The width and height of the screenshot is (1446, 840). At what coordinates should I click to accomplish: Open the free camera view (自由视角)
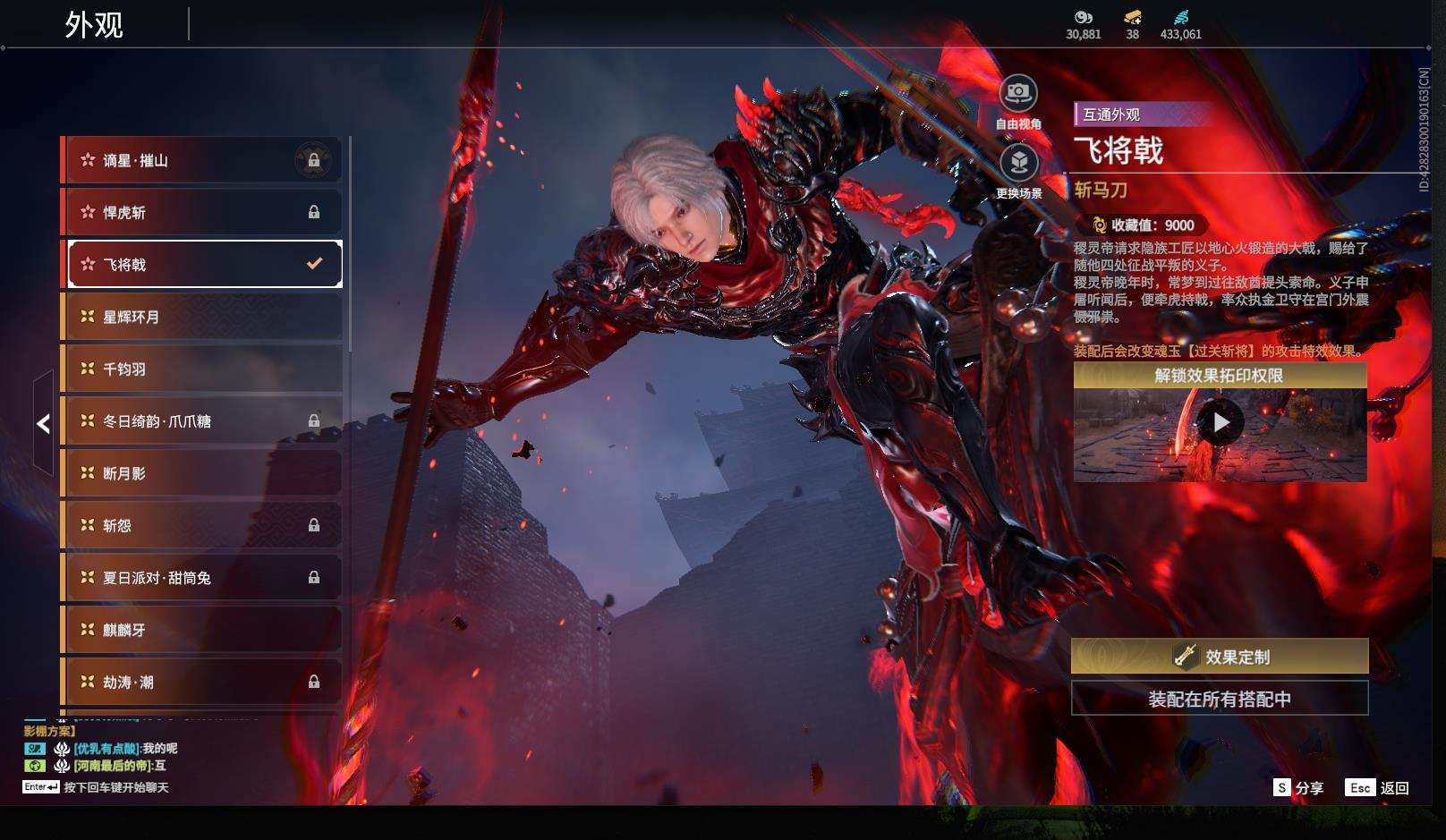pyautogui.click(x=1018, y=93)
